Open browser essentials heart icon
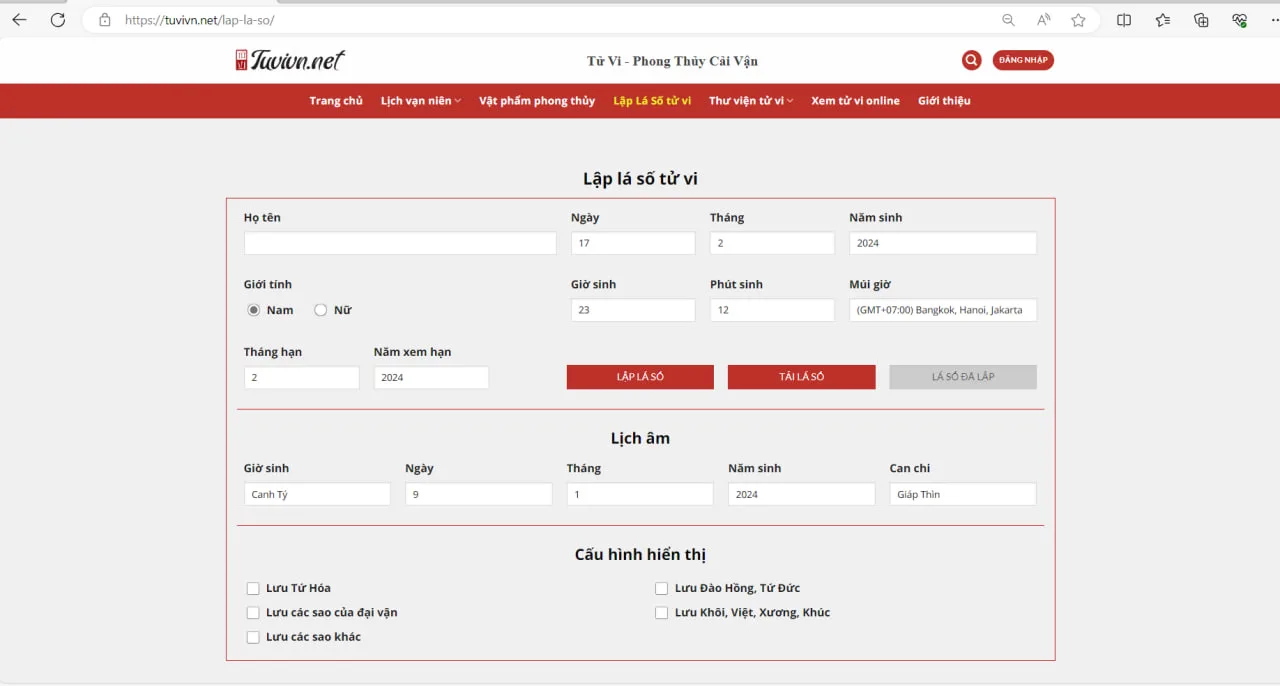 coord(1240,20)
